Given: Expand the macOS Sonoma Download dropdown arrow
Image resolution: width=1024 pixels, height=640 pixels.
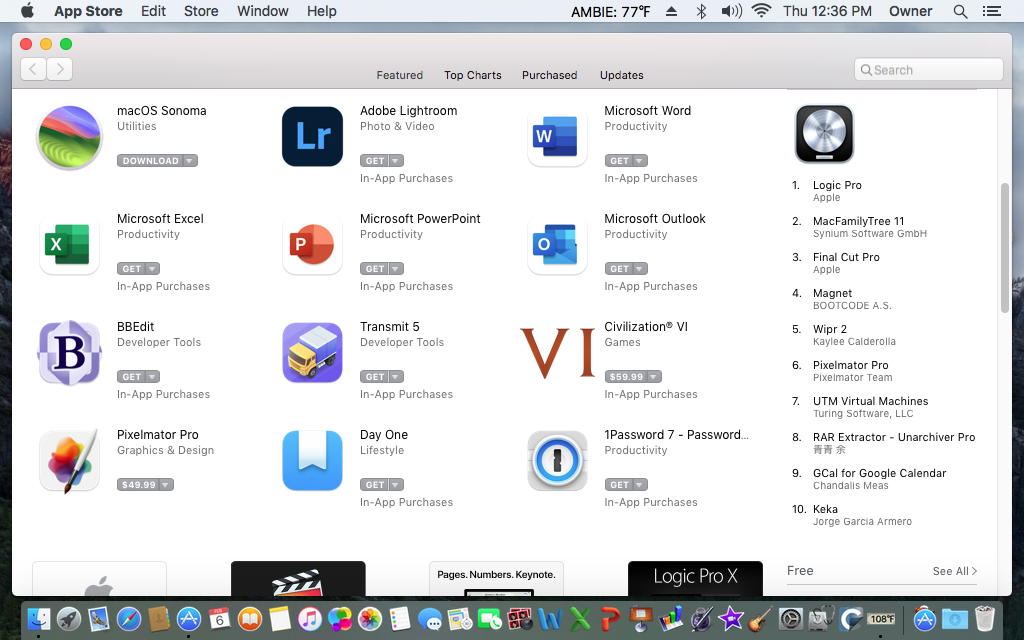Looking at the screenshot, I should point(189,161).
